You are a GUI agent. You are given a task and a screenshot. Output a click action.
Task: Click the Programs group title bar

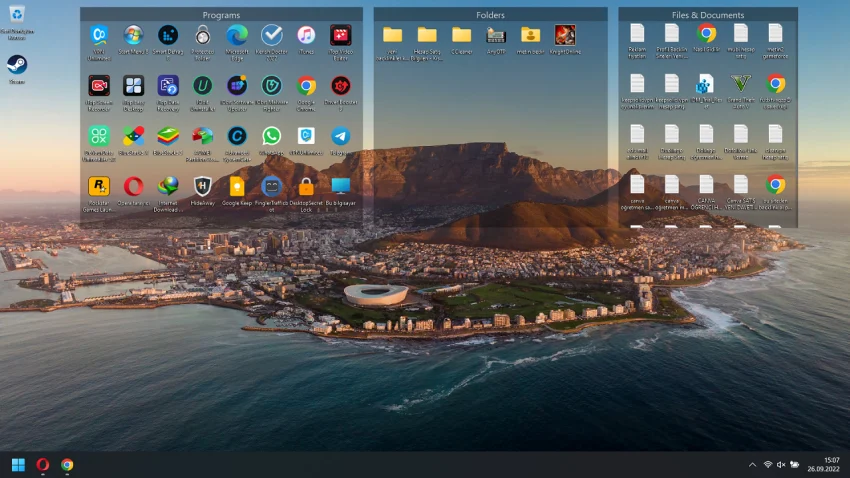coord(221,15)
